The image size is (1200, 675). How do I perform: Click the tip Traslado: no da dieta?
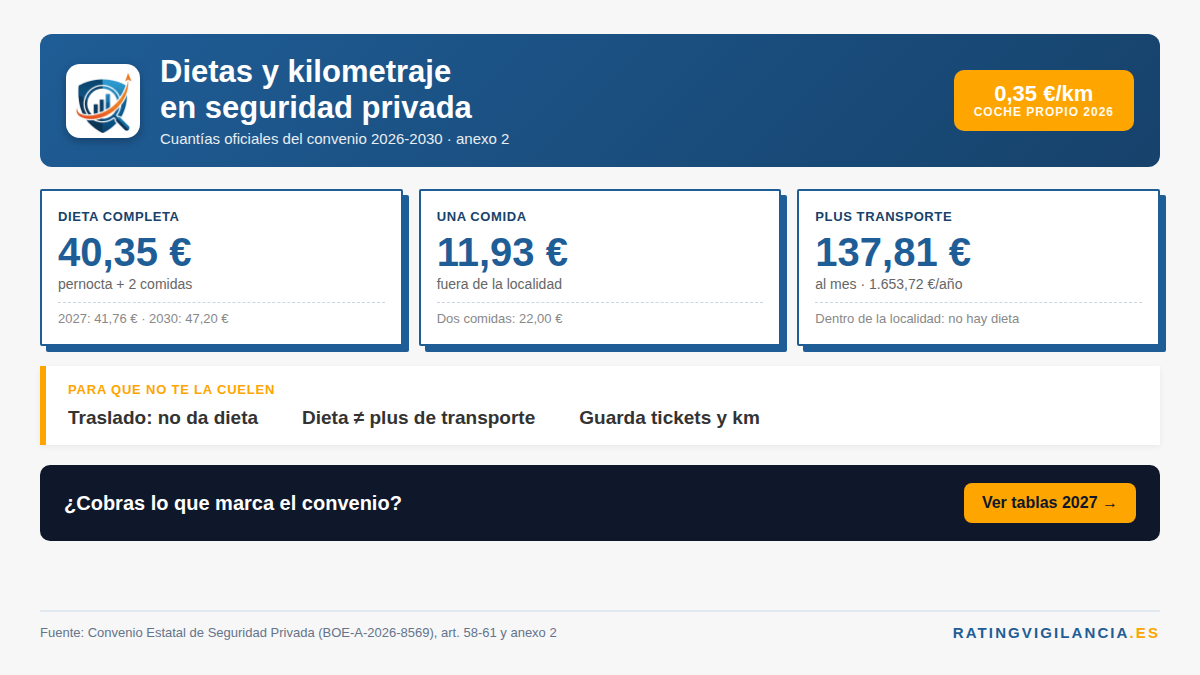click(163, 418)
